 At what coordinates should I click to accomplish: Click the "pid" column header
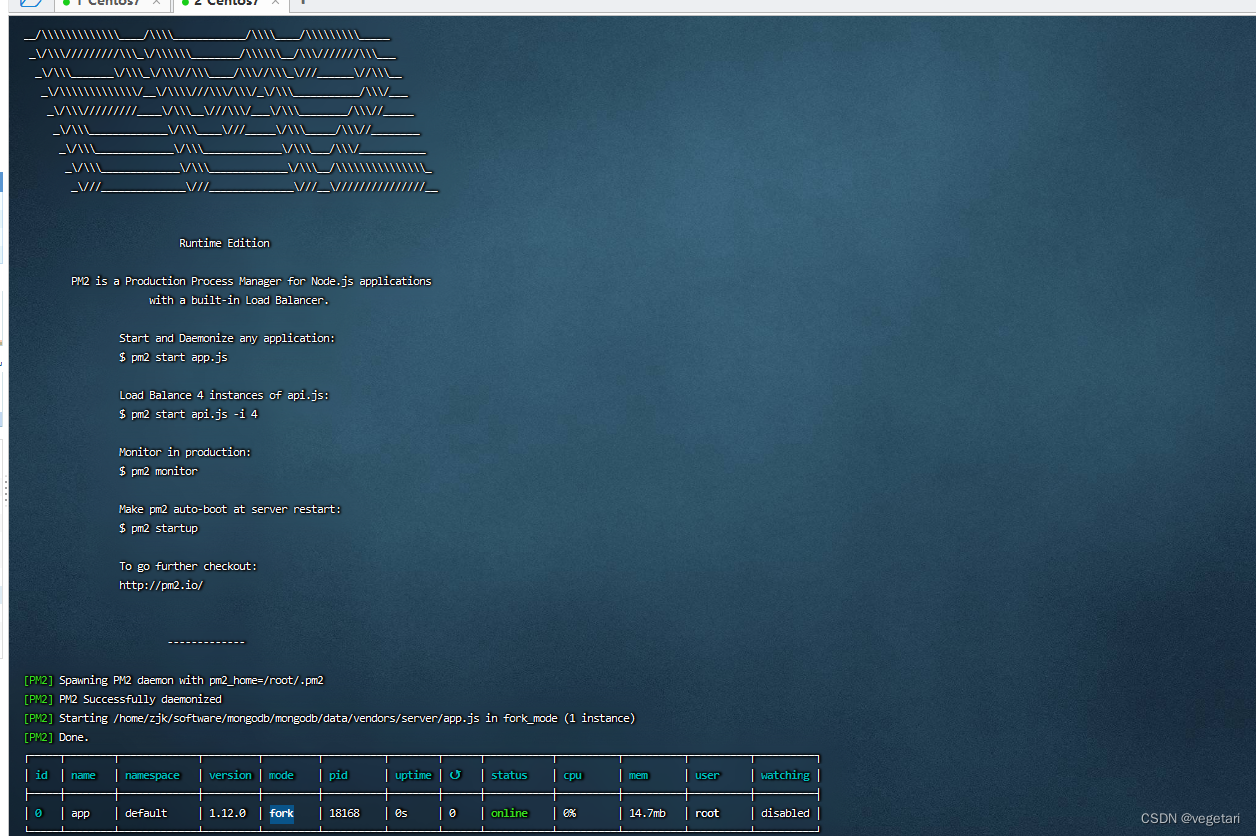pos(338,775)
